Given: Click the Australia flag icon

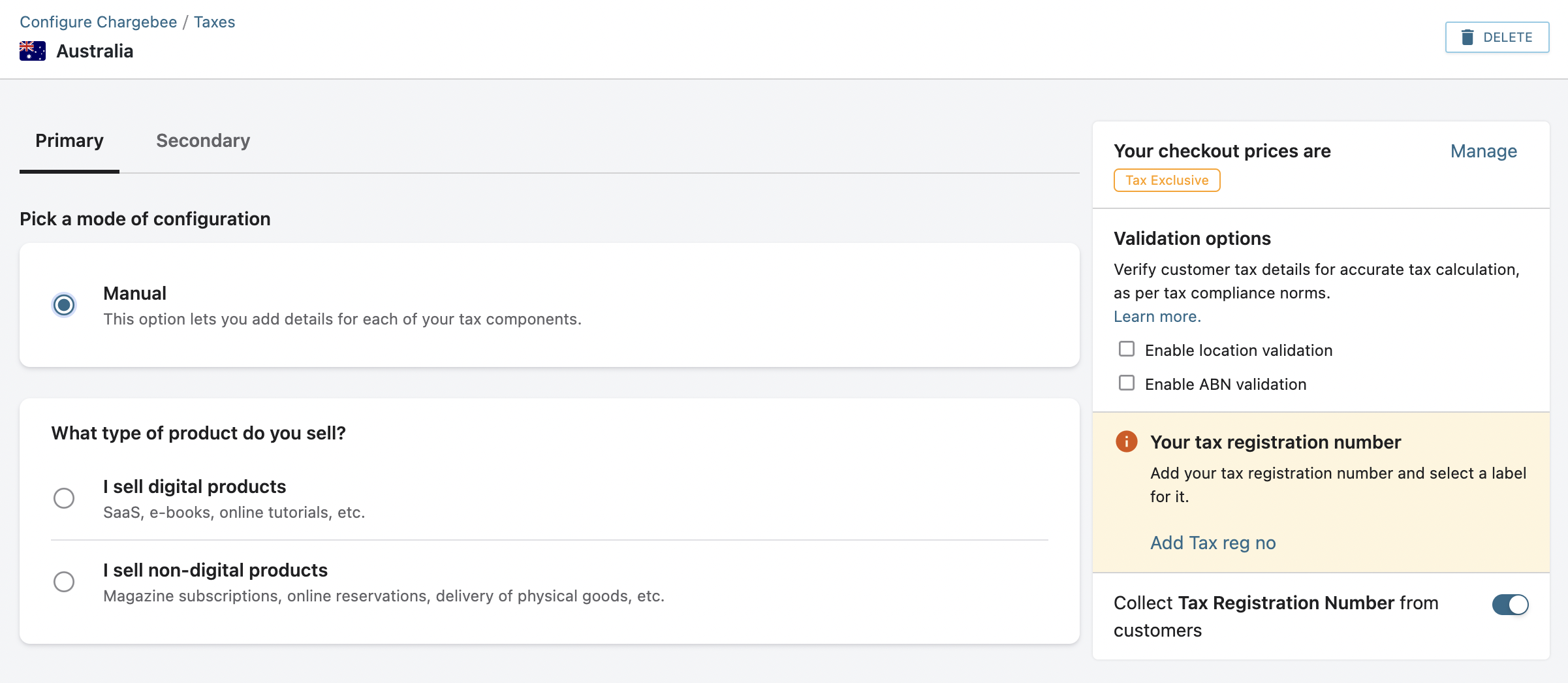Looking at the screenshot, I should click(33, 51).
